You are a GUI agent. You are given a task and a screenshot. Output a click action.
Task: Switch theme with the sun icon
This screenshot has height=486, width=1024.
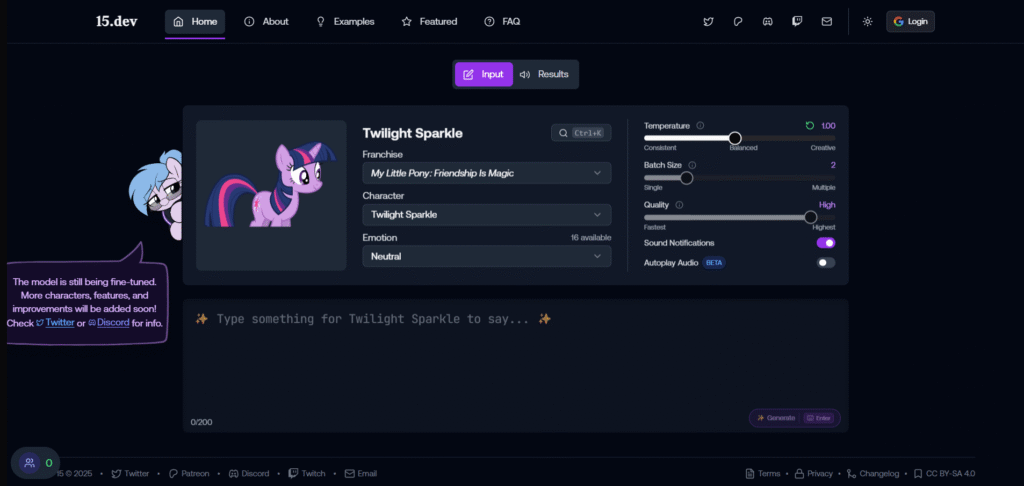tap(867, 21)
